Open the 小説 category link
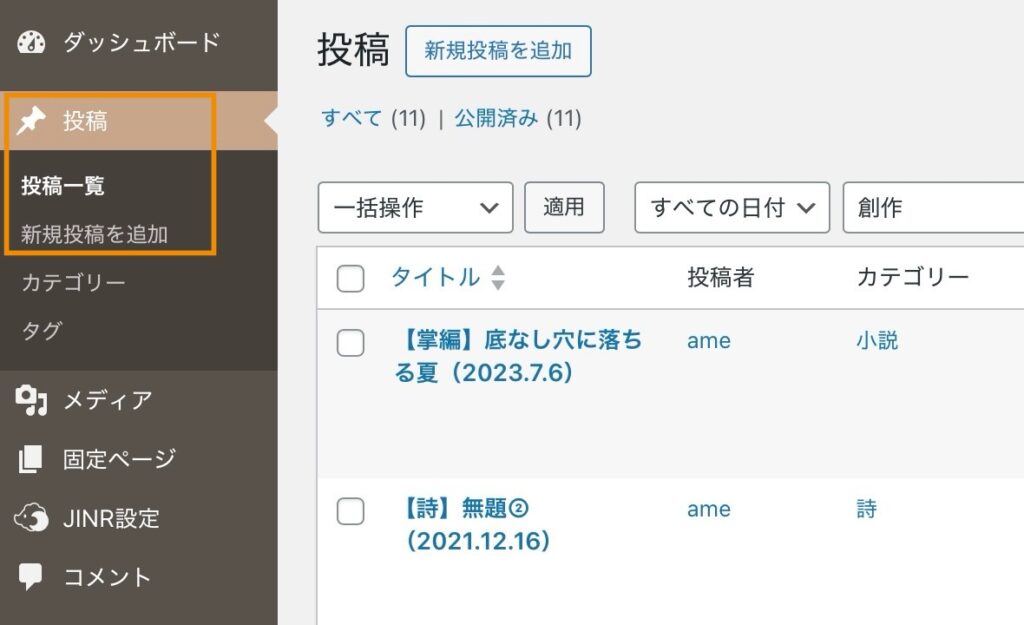The image size is (1024, 625). 877,340
